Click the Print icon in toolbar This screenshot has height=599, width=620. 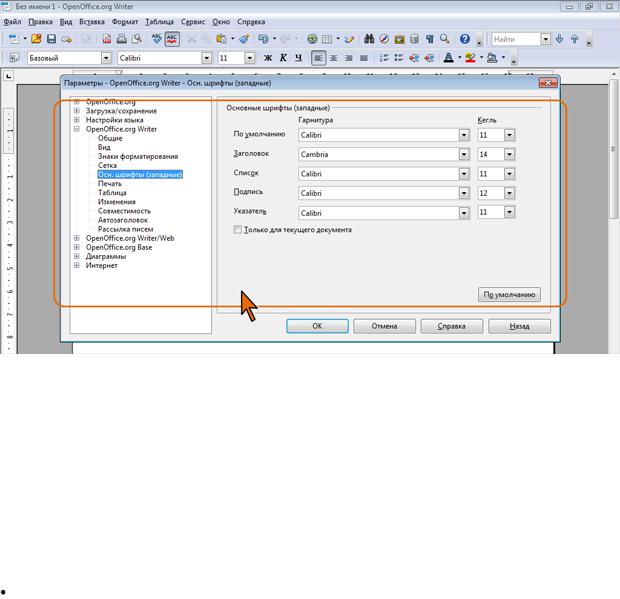coord(122,39)
